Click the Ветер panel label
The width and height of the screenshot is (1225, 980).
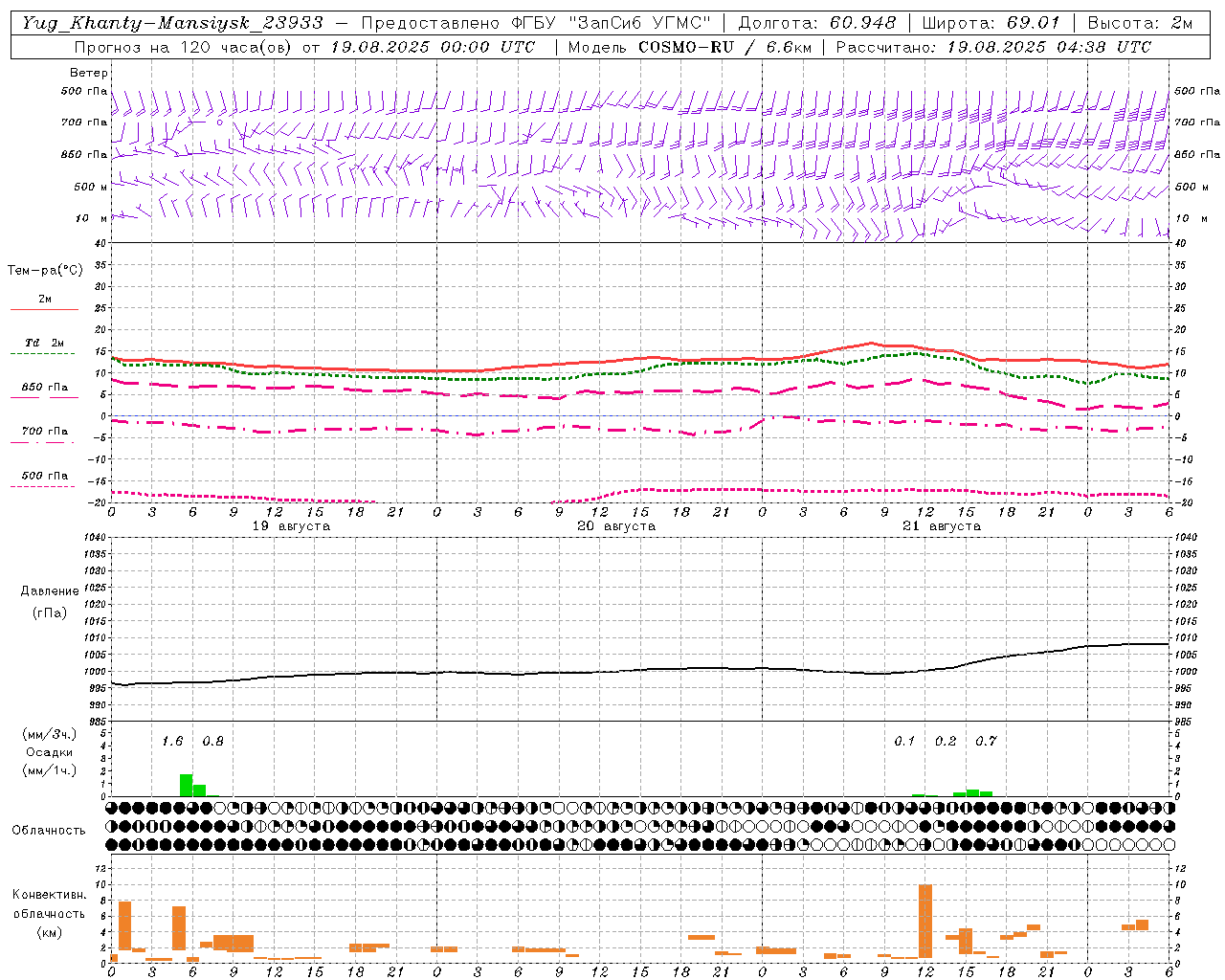click(x=89, y=73)
